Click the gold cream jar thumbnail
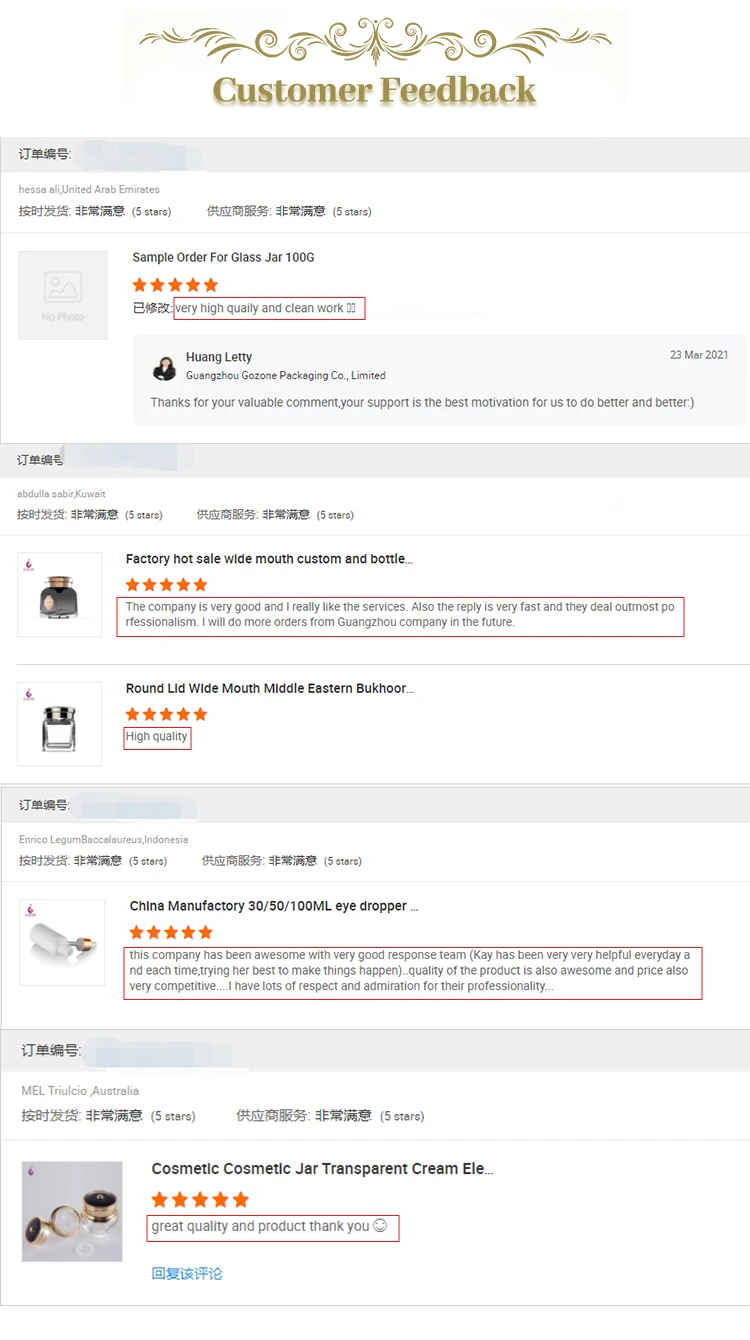This screenshot has height=1340, width=750. coord(72,1211)
